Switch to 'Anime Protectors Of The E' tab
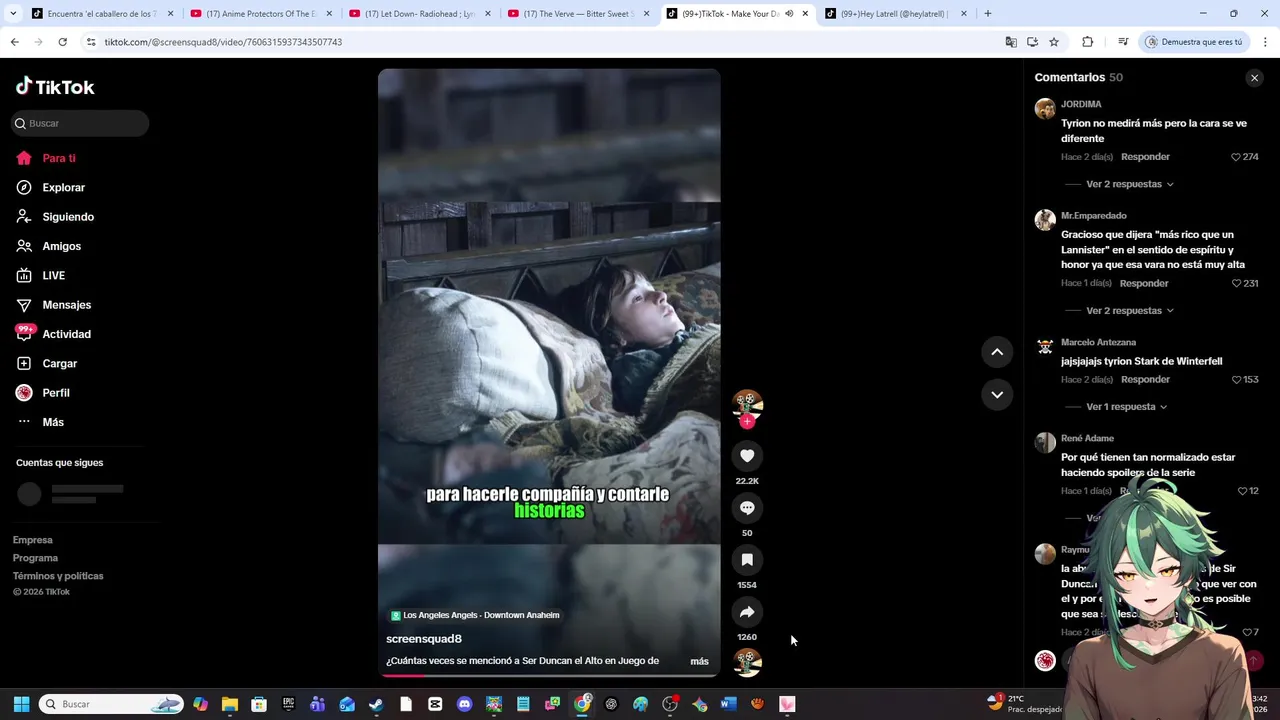Viewport: 1280px width, 720px height. pyautogui.click(x=261, y=14)
